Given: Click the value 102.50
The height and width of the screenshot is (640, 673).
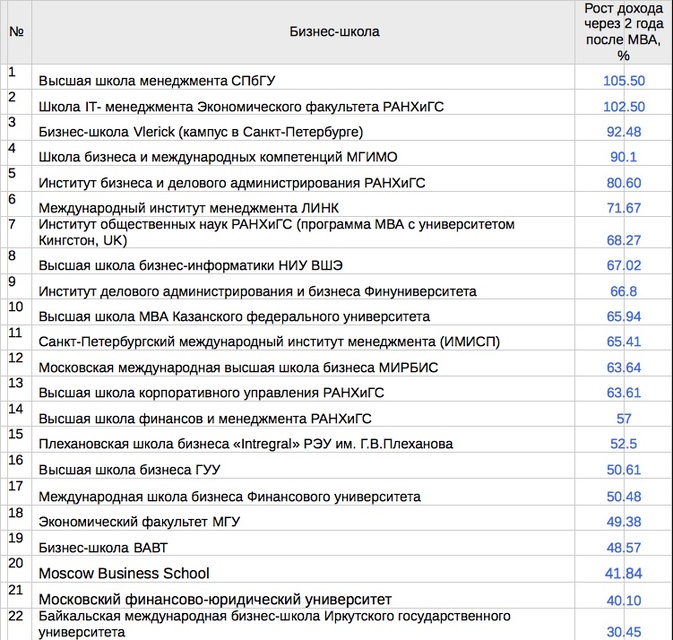Looking at the screenshot, I should 624,106.
